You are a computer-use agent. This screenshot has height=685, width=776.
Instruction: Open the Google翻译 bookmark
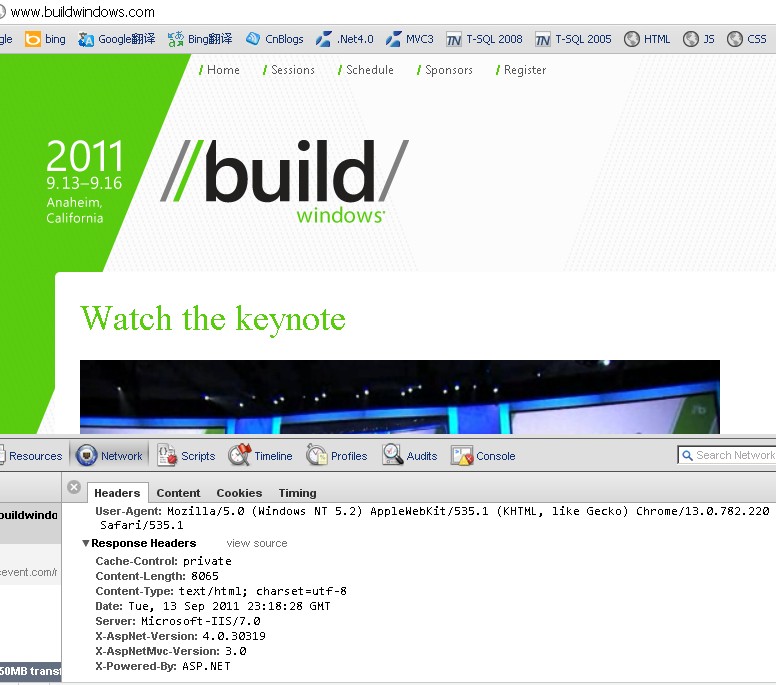point(116,39)
